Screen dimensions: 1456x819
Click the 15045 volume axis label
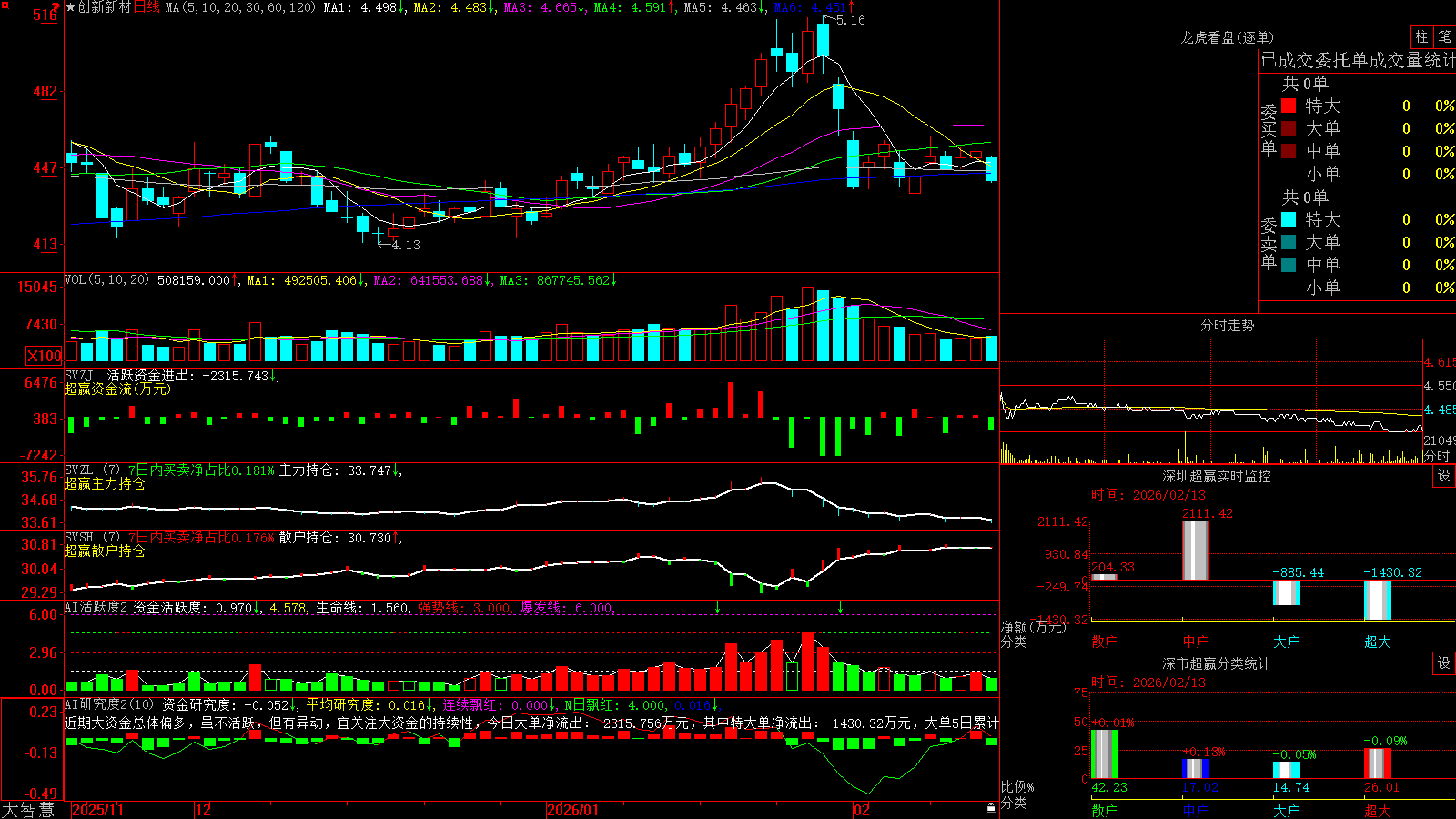(x=37, y=287)
